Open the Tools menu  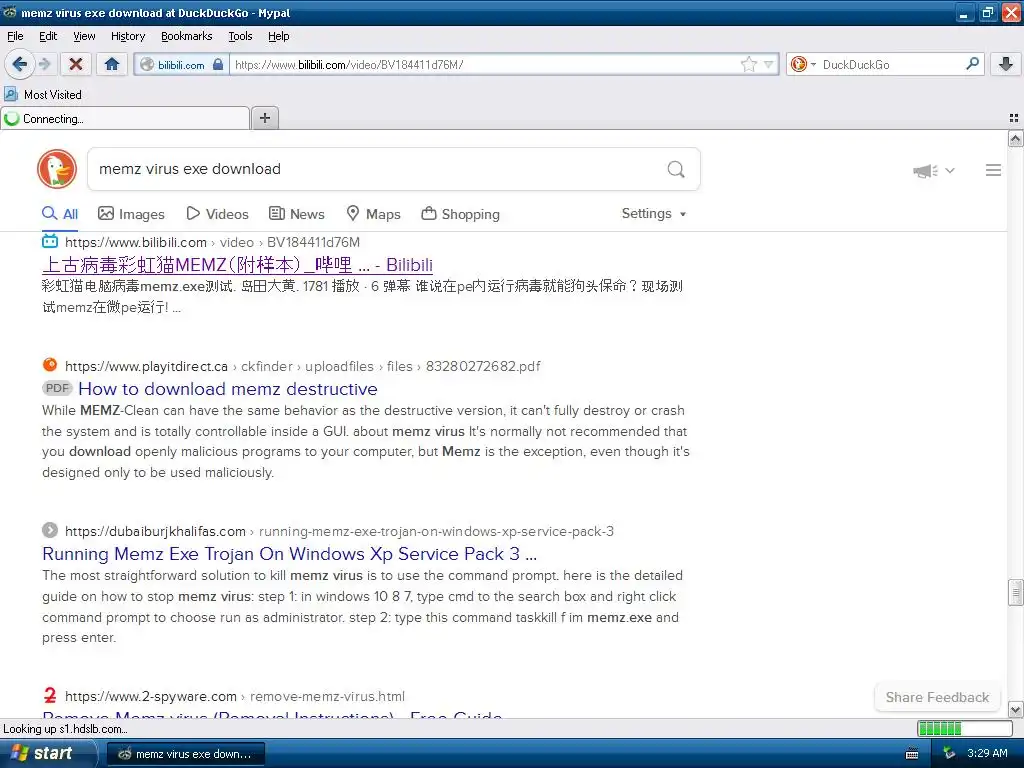point(240,36)
